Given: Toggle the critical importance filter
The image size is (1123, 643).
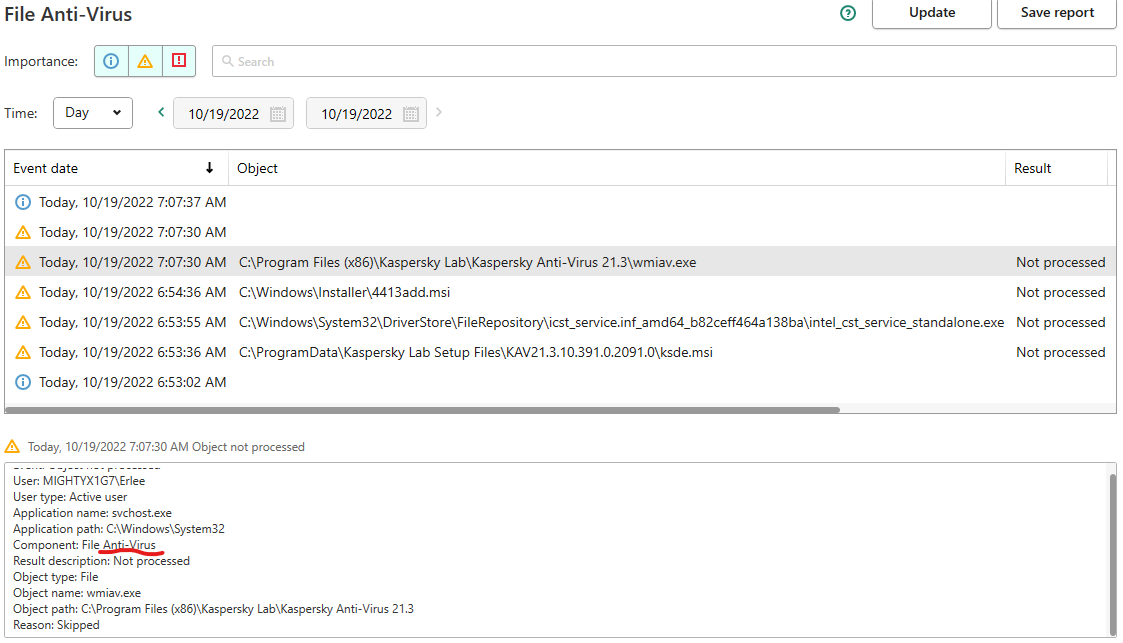Looking at the screenshot, I should (179, 61).
